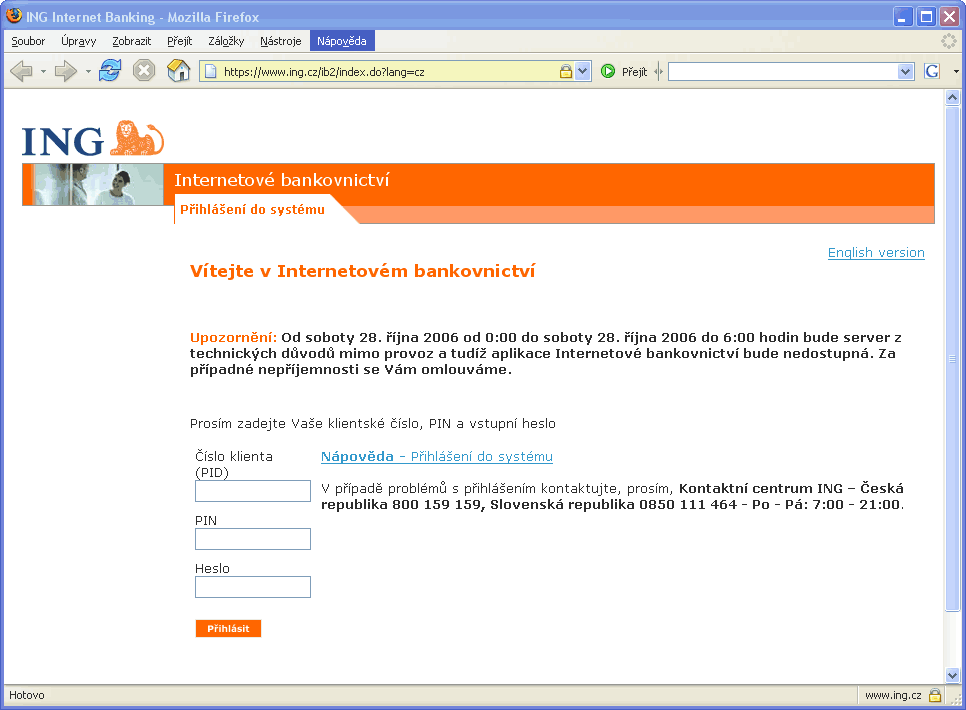
Task: Open the Soubor menu
Action: coord(28,41)
